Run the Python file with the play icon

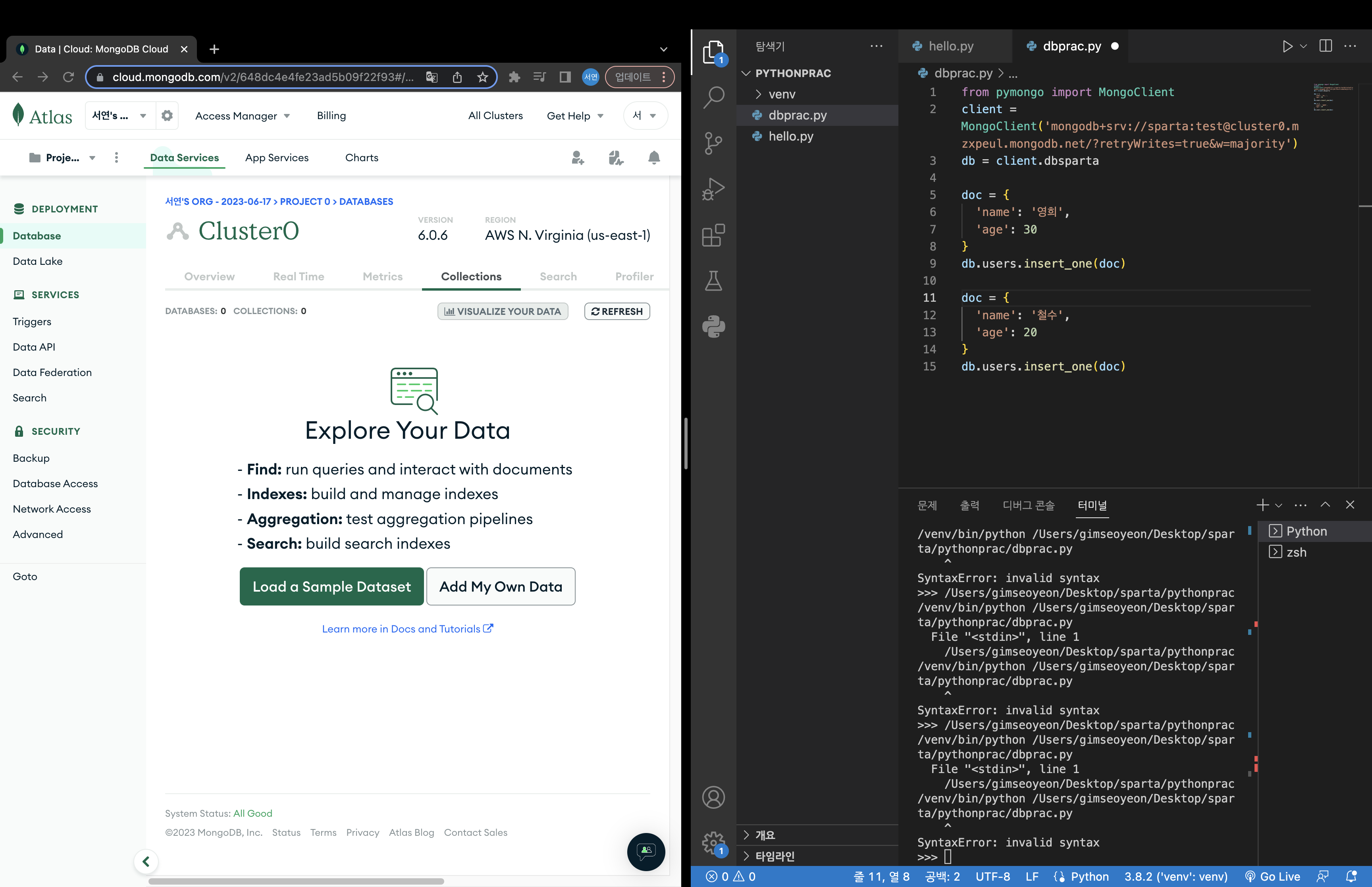[x=1287, y=46]
